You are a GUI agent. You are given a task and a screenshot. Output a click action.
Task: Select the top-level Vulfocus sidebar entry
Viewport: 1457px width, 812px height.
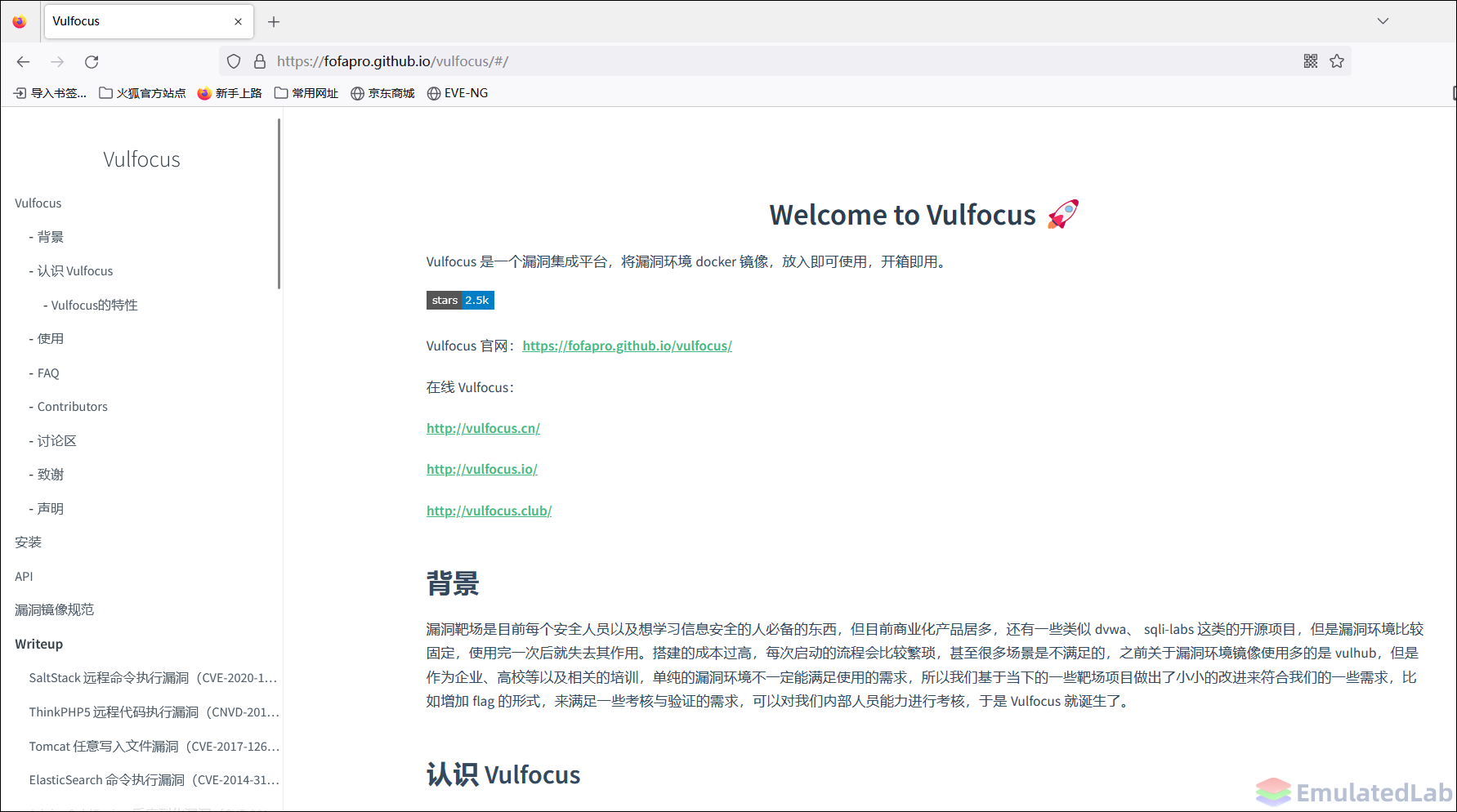coord(38,203)
